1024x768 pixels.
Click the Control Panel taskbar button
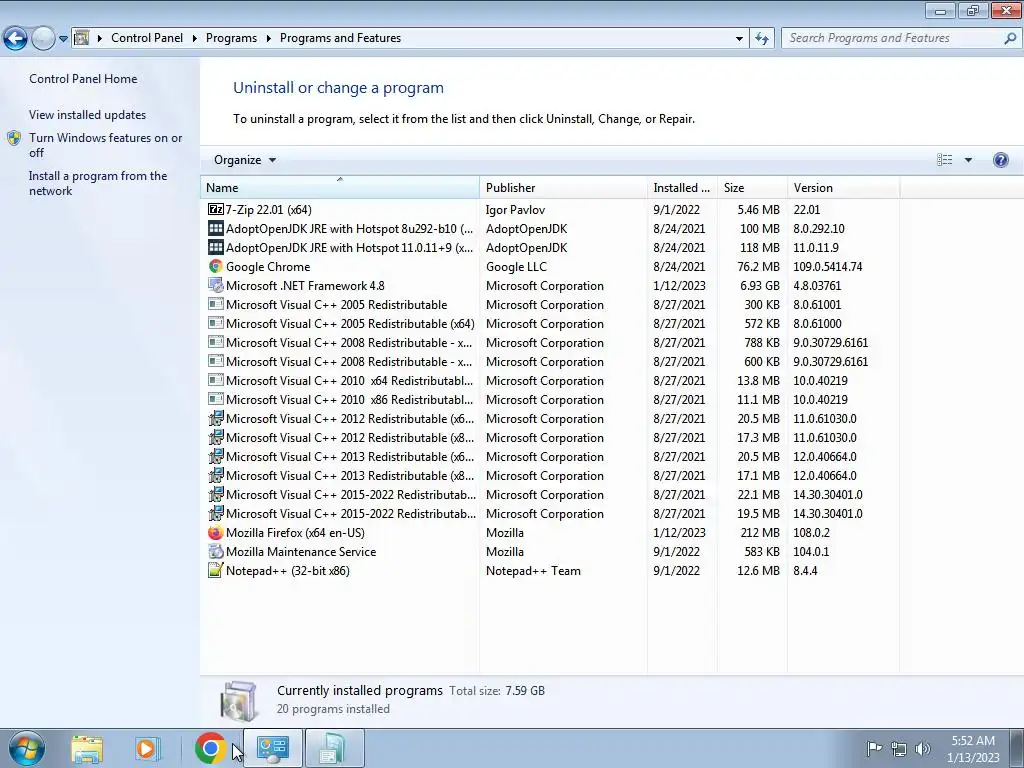pyautogui.click(x=272, y=748)
